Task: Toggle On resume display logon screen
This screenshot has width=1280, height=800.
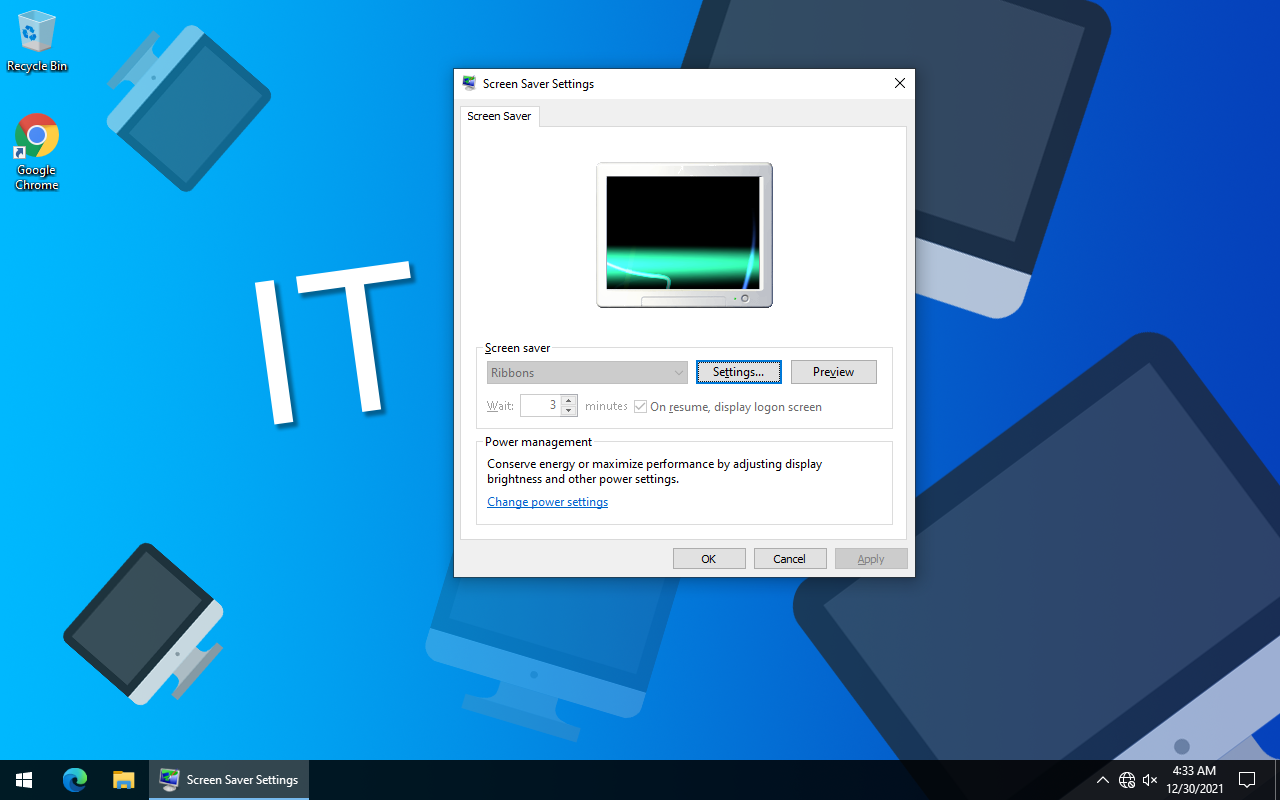Action: point(641,407)
